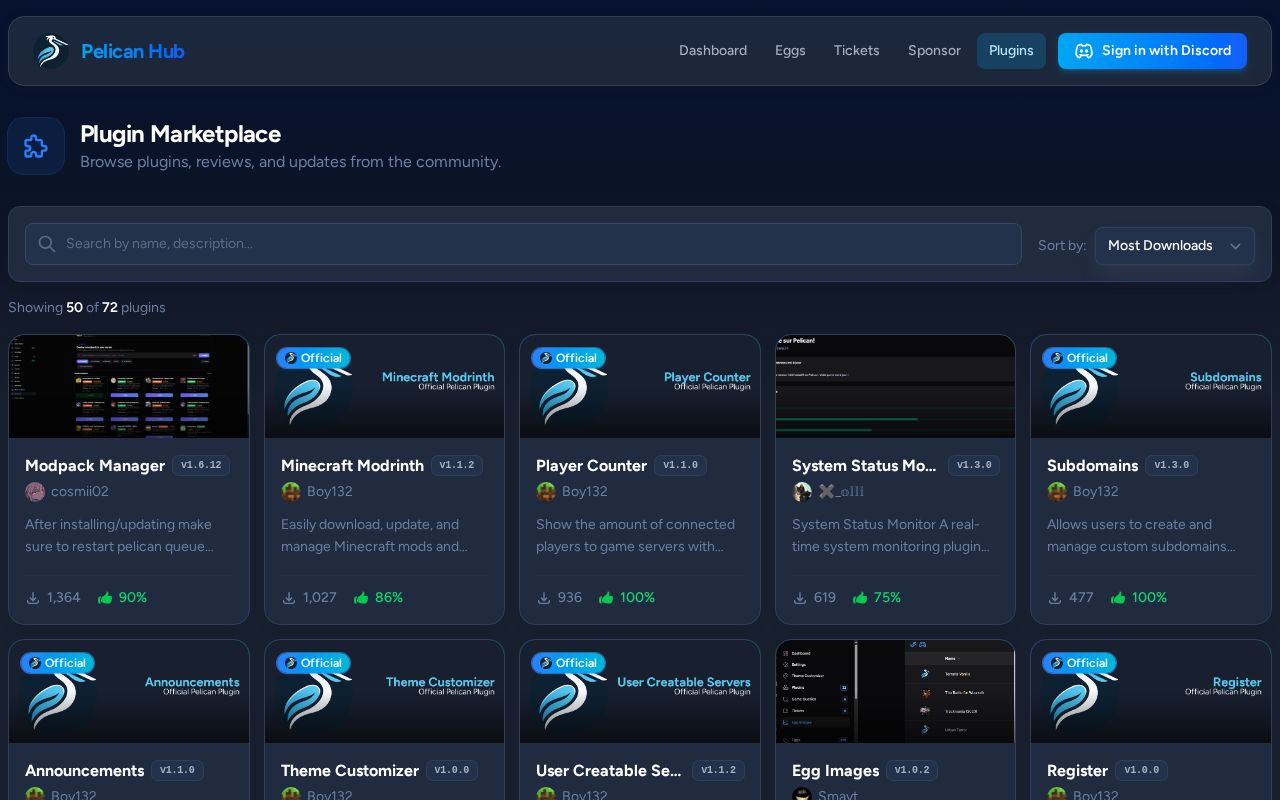Click the Announcements plugin name

[x=84, y=771]
